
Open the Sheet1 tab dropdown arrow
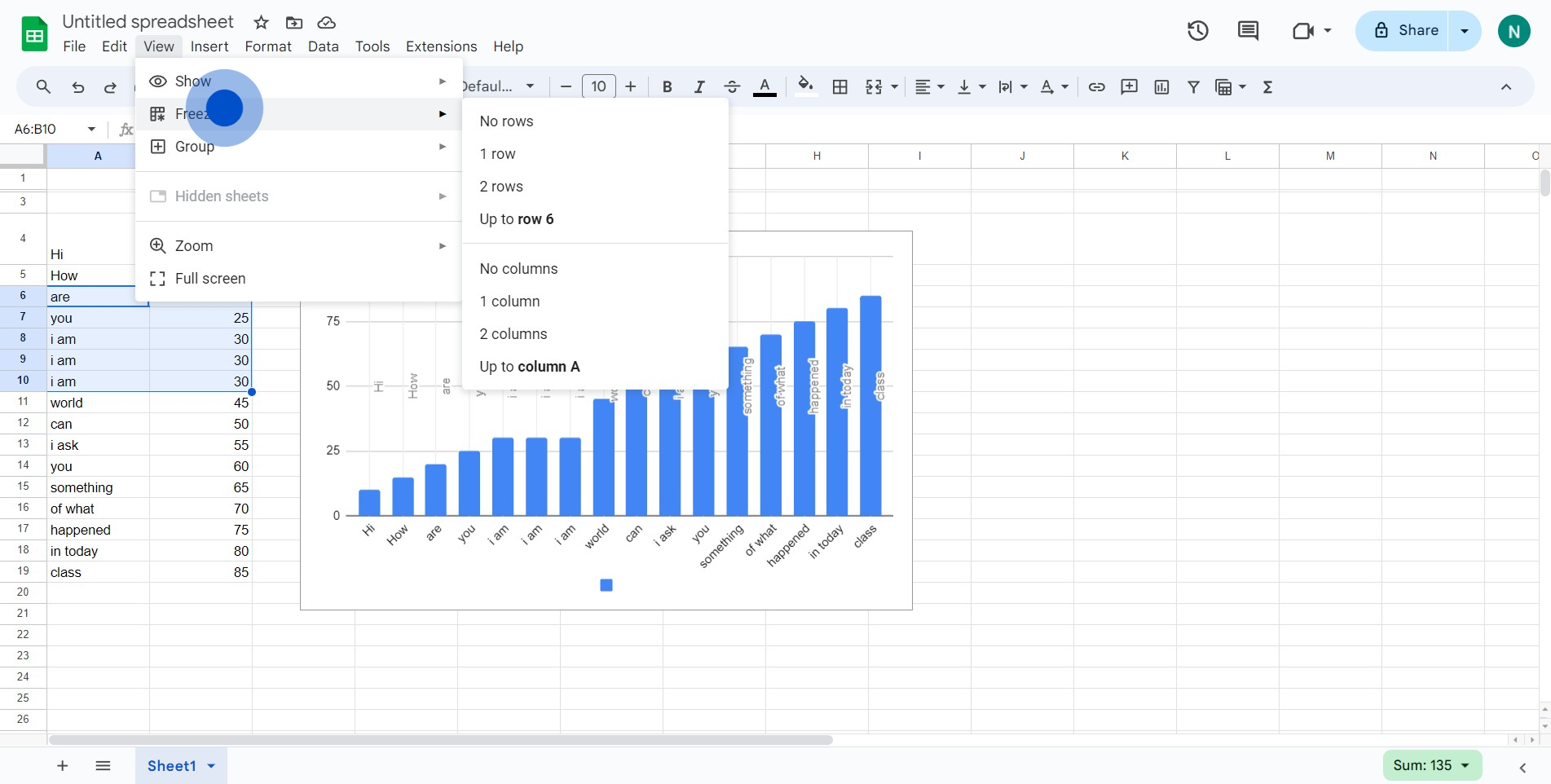click(212, 766)
